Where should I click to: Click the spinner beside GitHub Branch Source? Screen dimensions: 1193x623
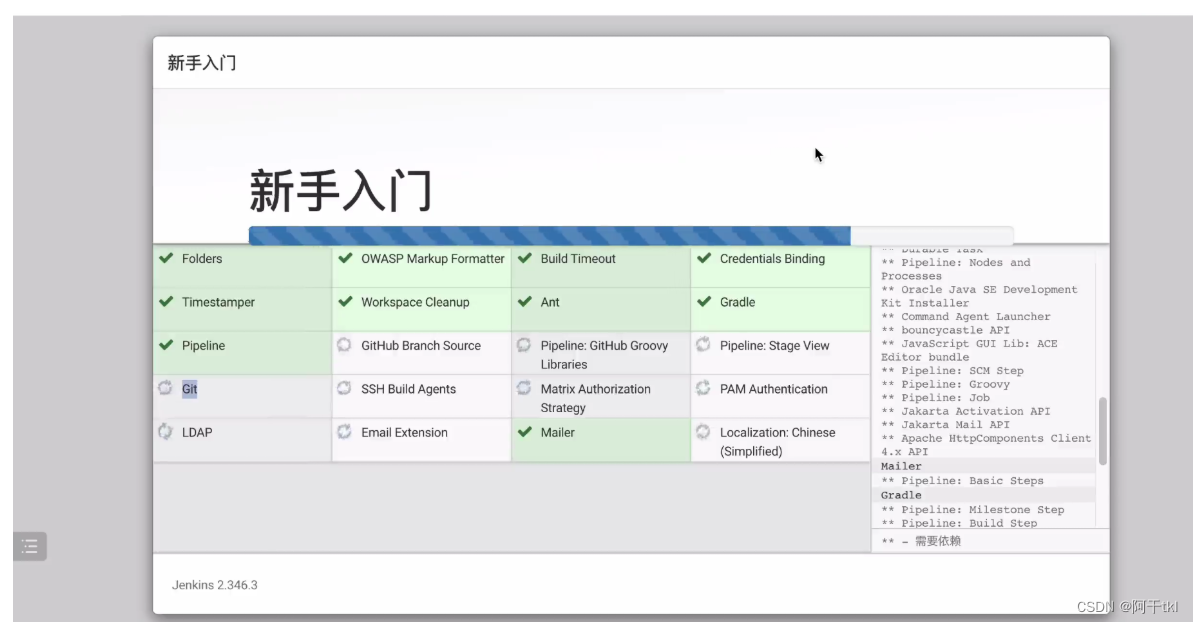tap(344, 345)
